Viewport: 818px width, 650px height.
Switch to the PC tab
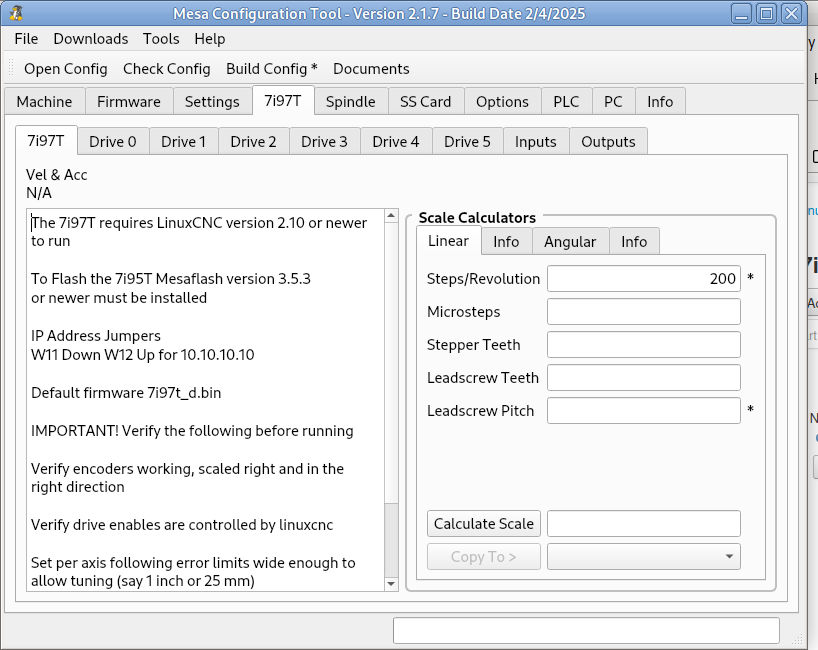(x=614, y=101)
